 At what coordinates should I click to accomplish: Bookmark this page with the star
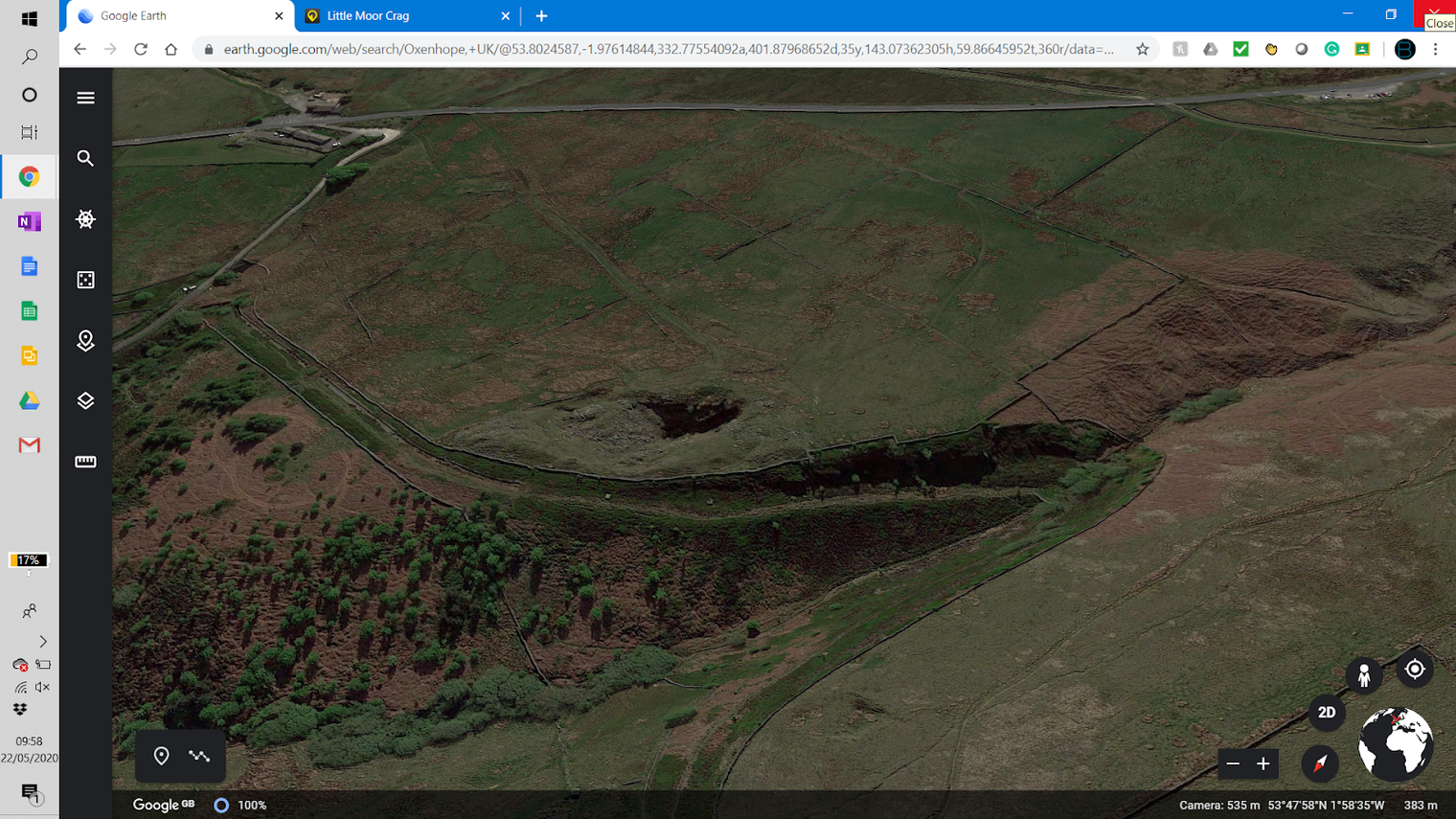tap(1142, 49)
